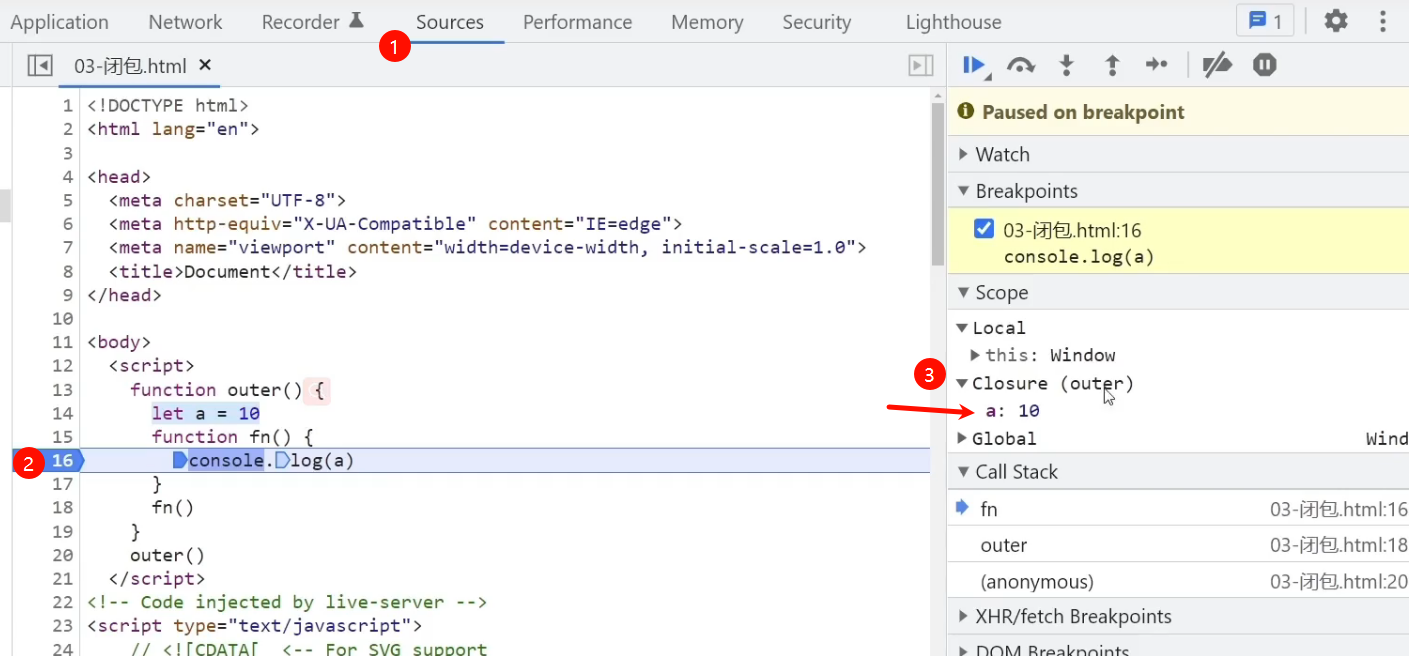The width and height of the screenshot is (1409, 656).
Task: Open the console messages counter badge
Action: click(1265, 21)
